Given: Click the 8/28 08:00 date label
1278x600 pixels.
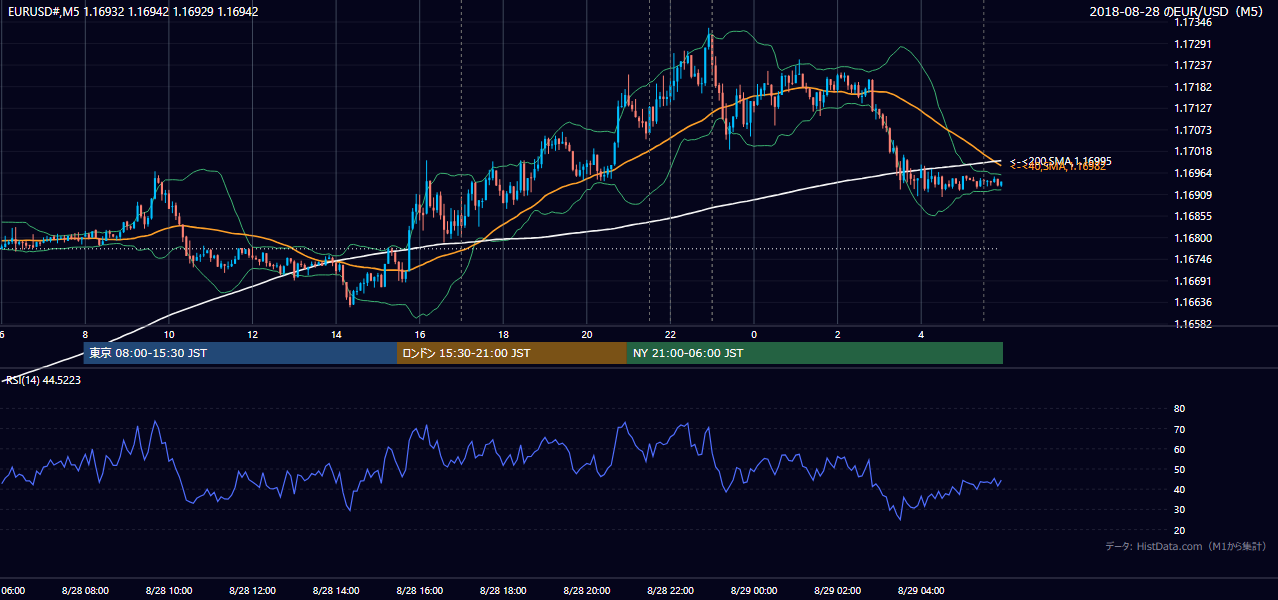Looking at the screenshot, I should 85,590.
